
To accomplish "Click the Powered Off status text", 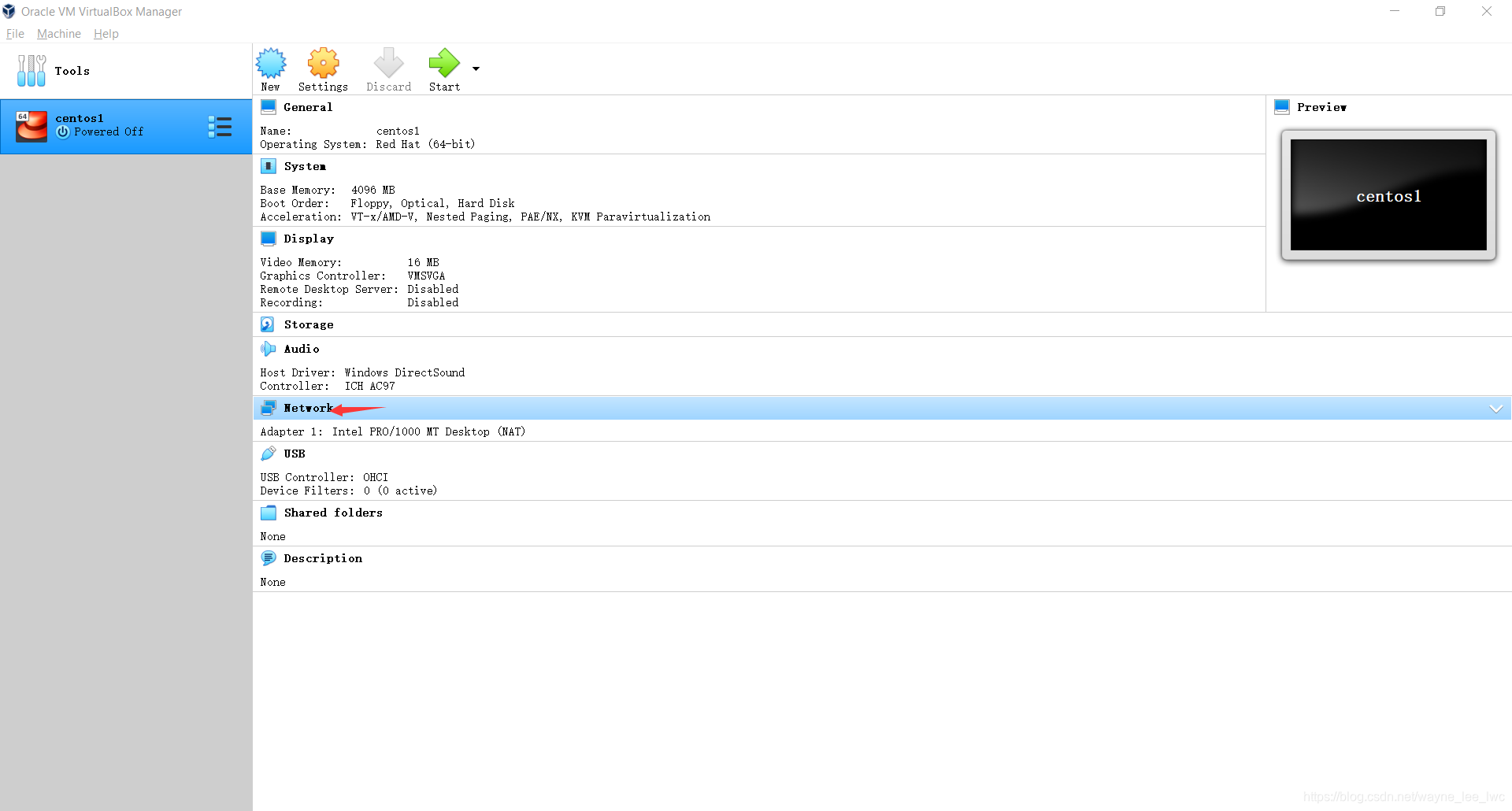I will pyautogui.click(x=109, y=131).
